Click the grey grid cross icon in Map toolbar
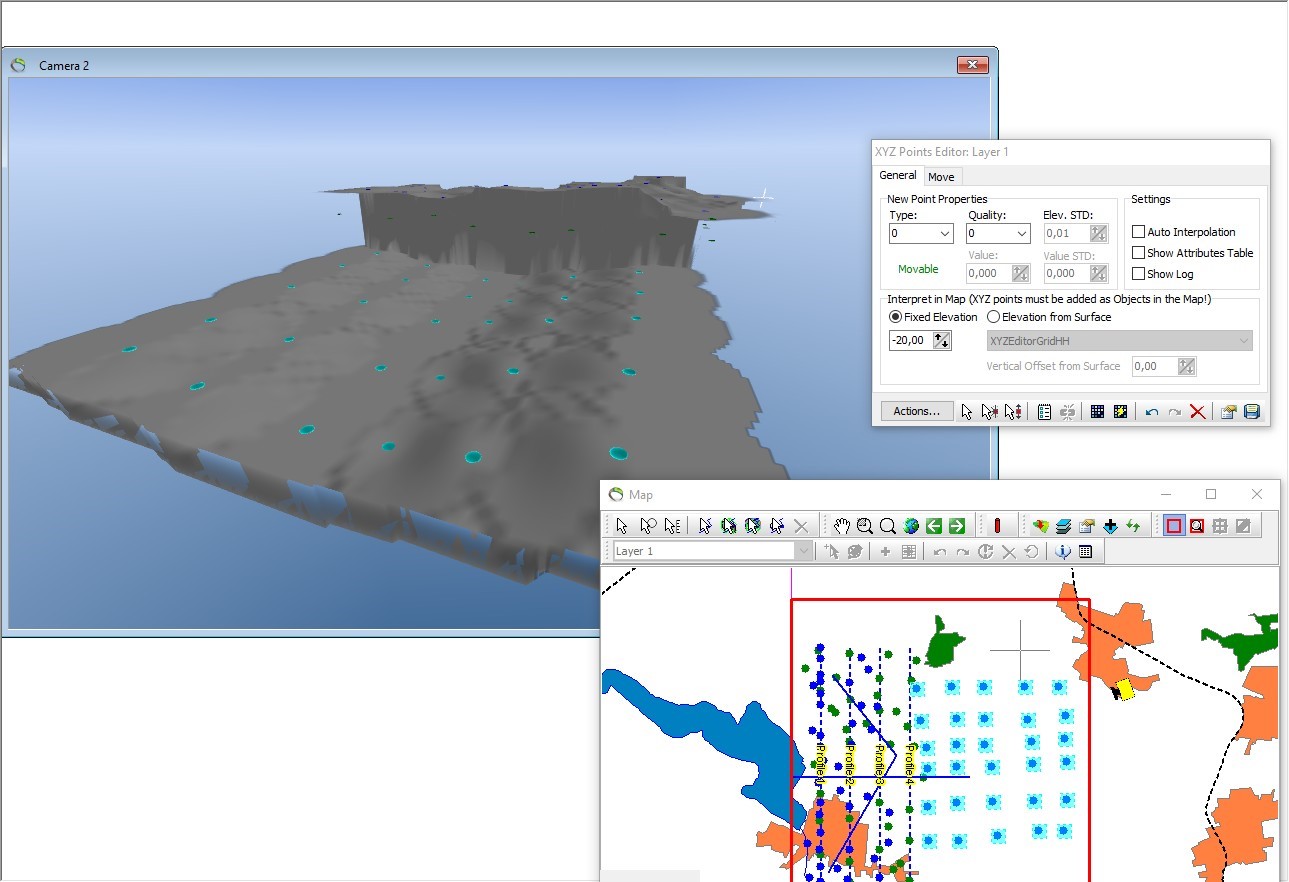This screenshot has height=882, width=1289. tap(1220, 526)
